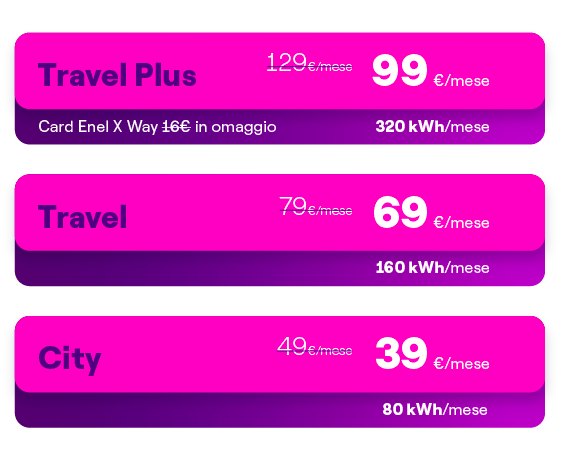This screenshot has width=564, height=459.
Task: Click the 80 kWh/mese allowance label
Action: 435,409
